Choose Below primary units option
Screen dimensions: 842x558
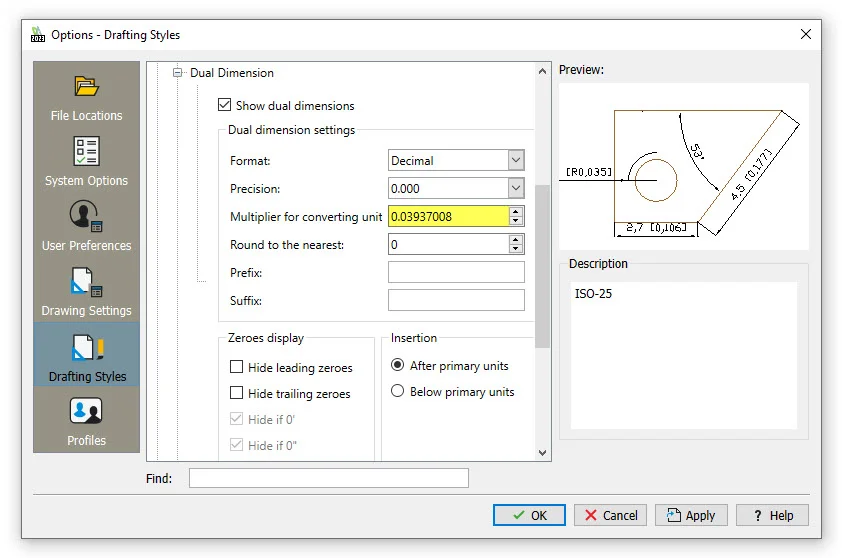[398, 392]
